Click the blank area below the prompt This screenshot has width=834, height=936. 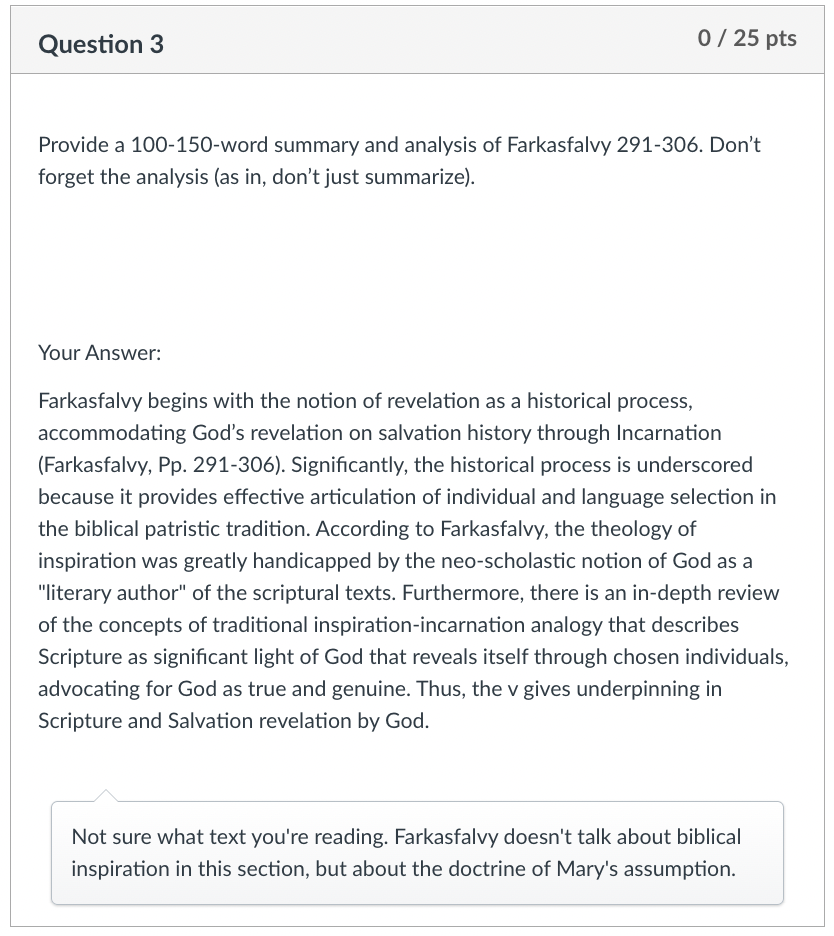pos(417,263)
